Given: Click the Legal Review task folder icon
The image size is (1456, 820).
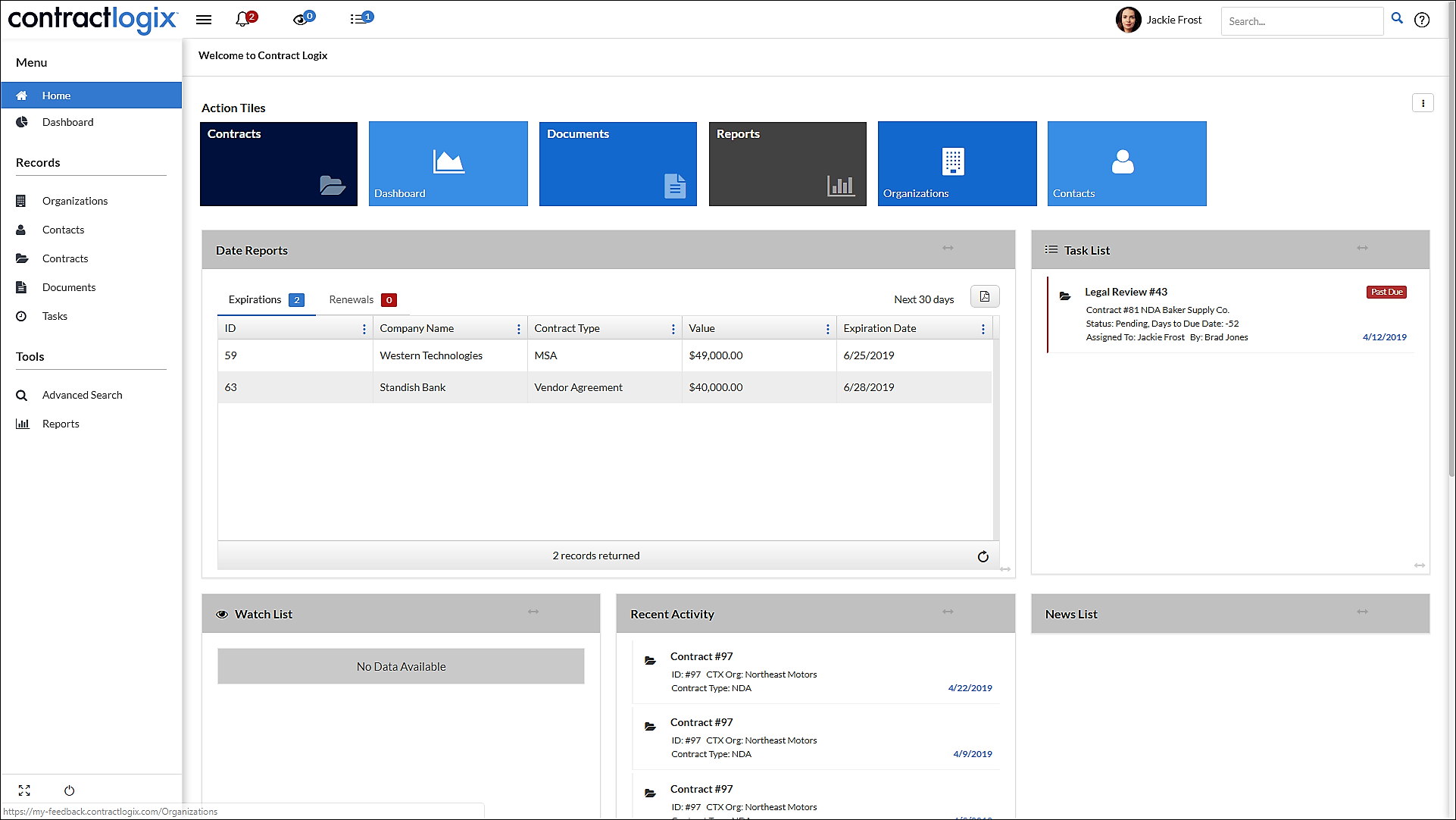Looking at the screenshot, I should pos(1065,296).
